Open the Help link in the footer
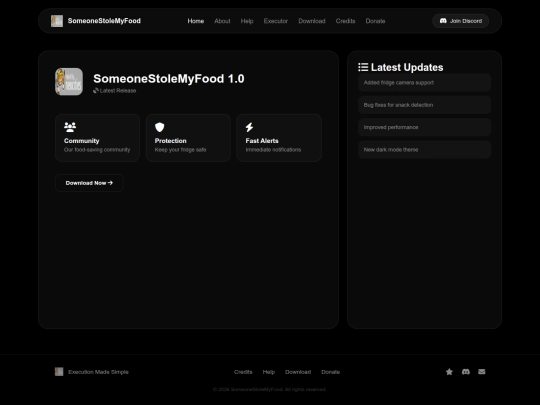This screenshot has width=540, height=405. point(269,372)
